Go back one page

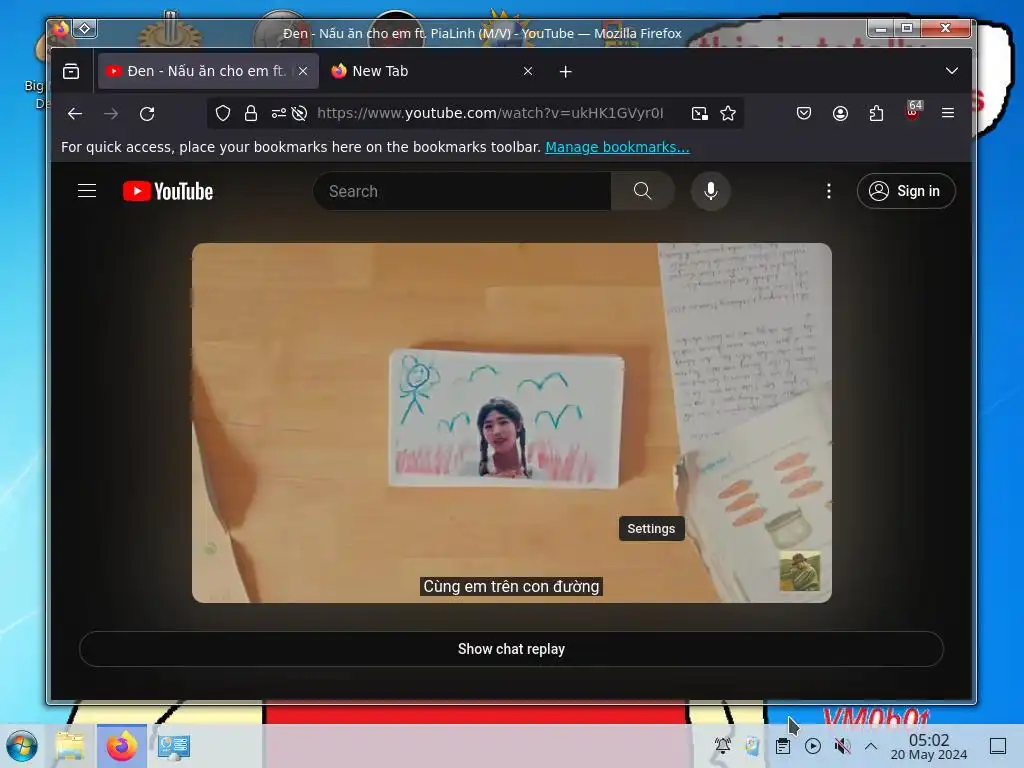[x=75, y=114]
